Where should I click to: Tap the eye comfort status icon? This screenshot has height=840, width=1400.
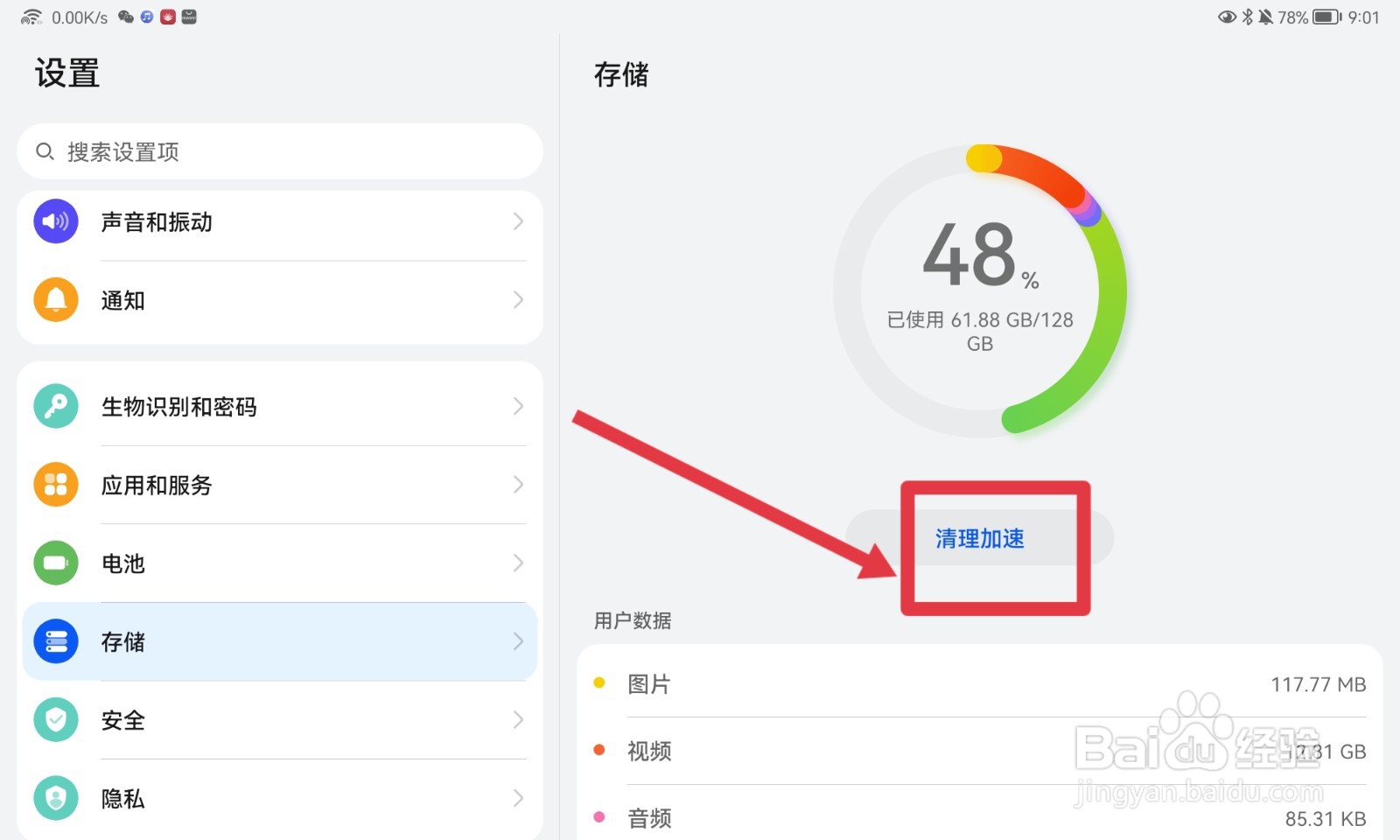pyautogui.click(x=1227, y=17)
